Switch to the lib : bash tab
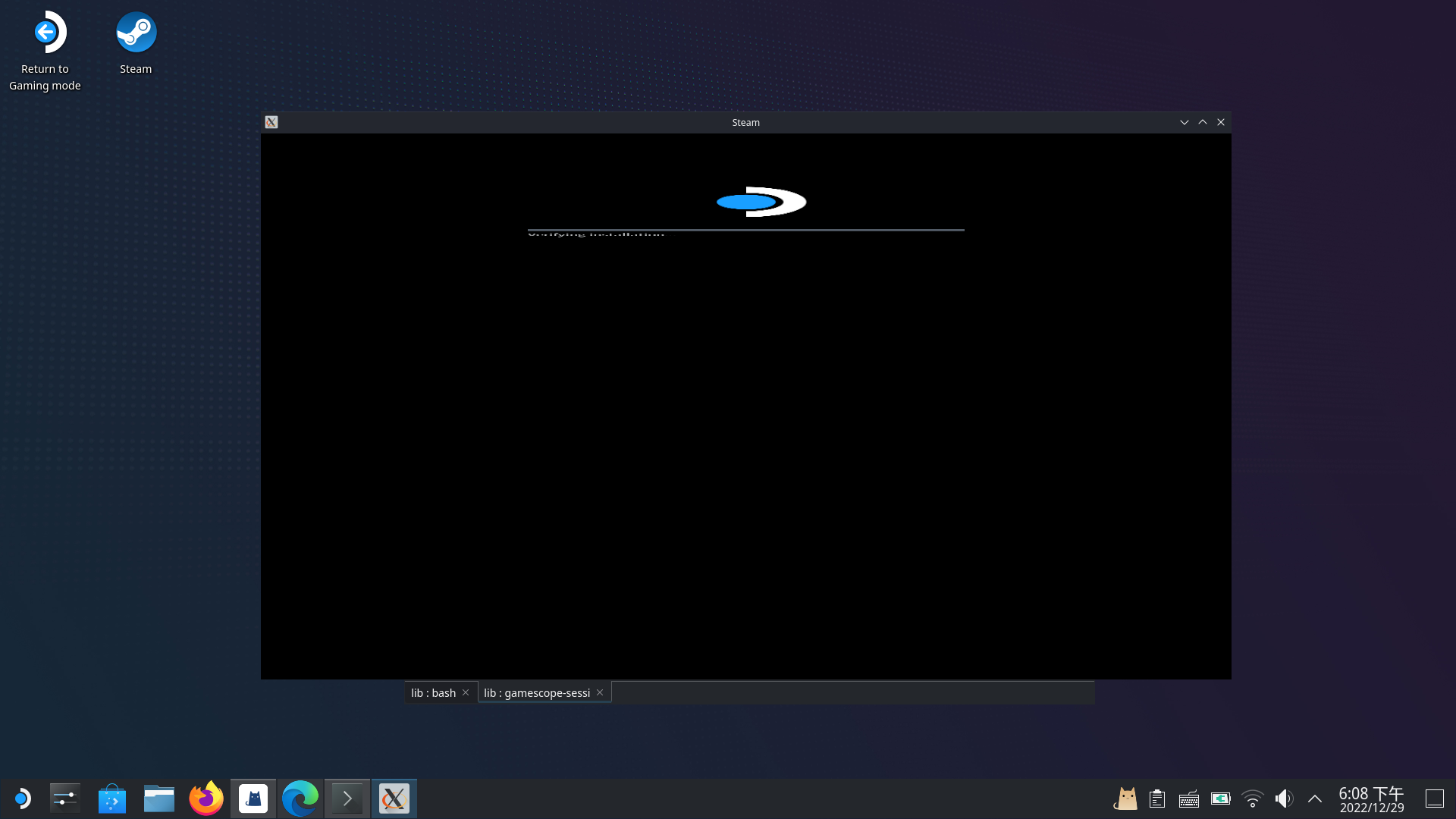 click(x=434, y=692)
